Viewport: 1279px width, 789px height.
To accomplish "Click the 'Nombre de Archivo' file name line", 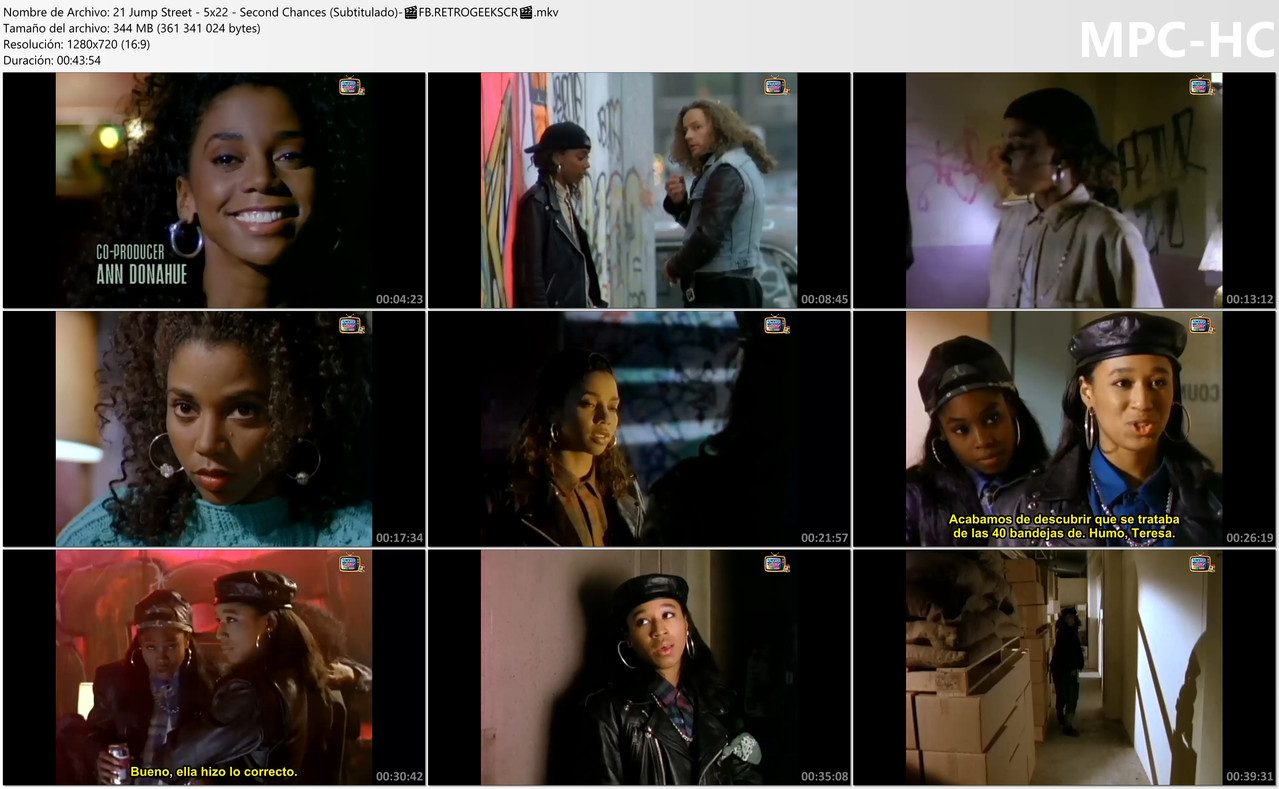I will 281,12.
